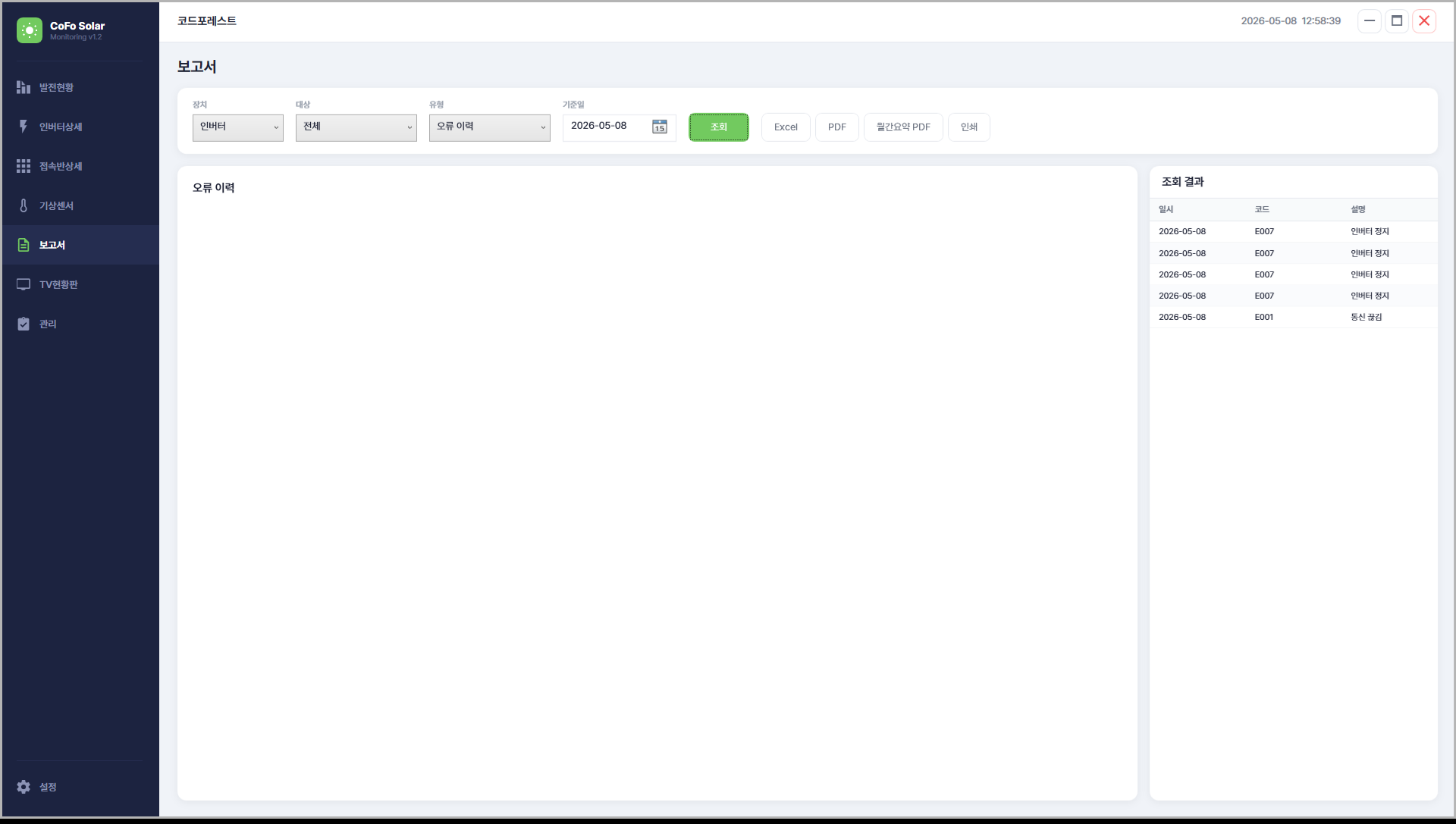Click the 오류 이력 panel heading

tap(214, 188)
